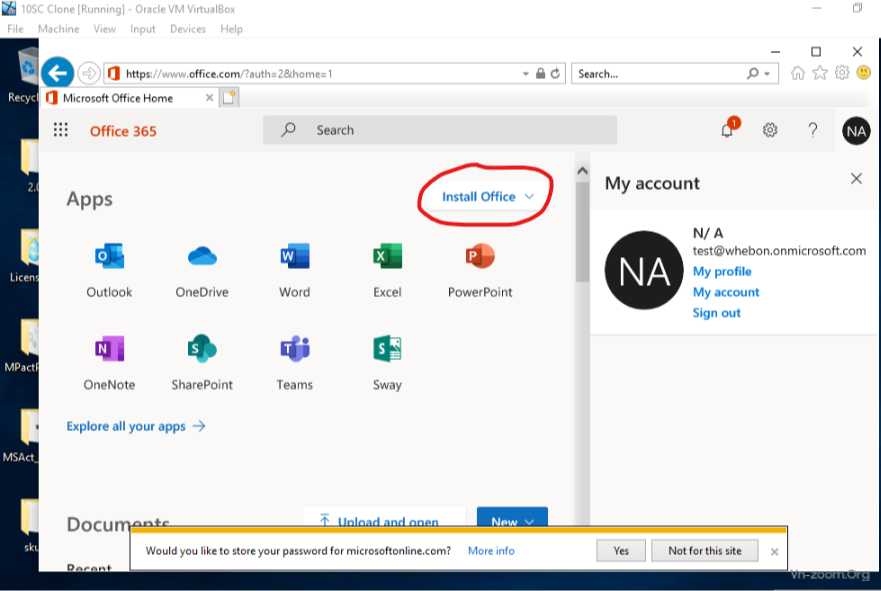This screenshot has width=881, height=591.
Task: Click the Office 365 search box
Action: [440, 130]
